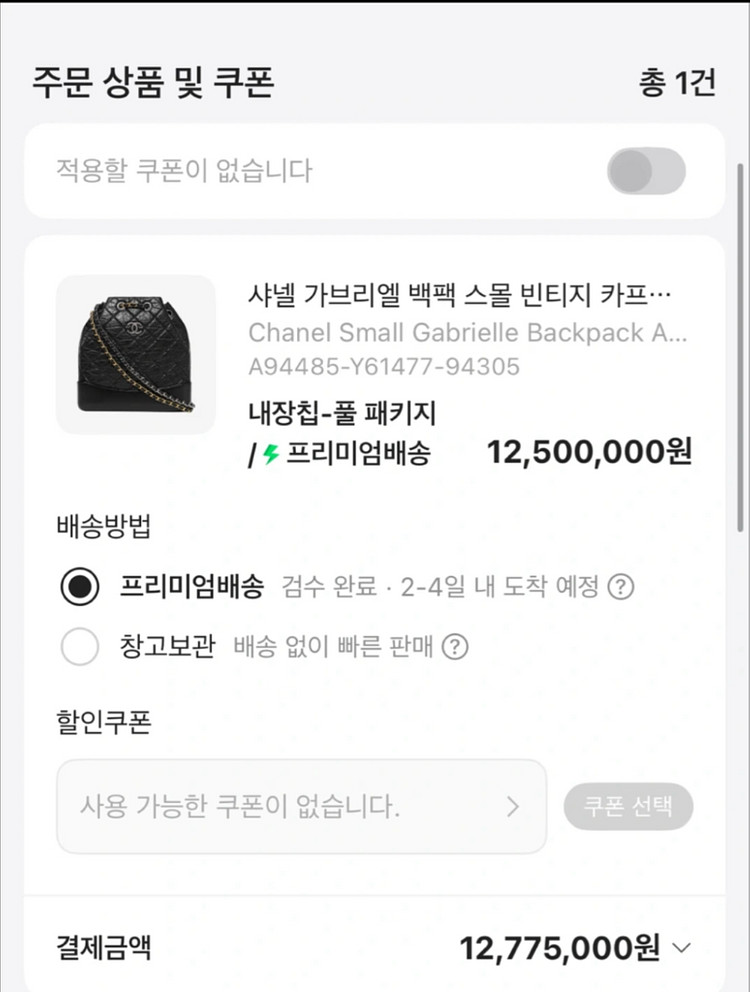750x992 pixels.
Task: Open help icon next to 창고보관 description
Action: pyautogui.click(x=454, y=647)
